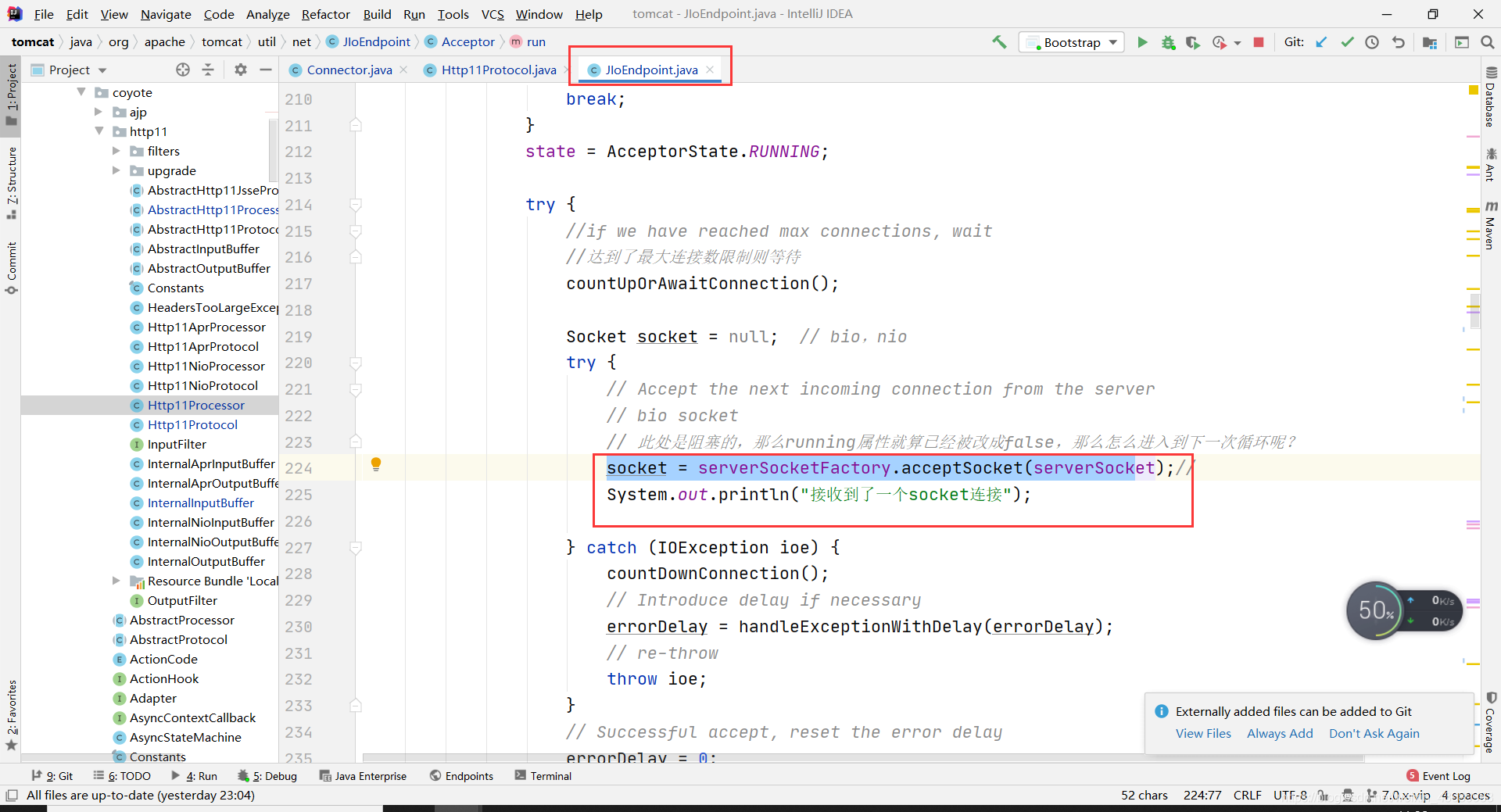
Task: Open the Navigate menu
Action: 166,14
